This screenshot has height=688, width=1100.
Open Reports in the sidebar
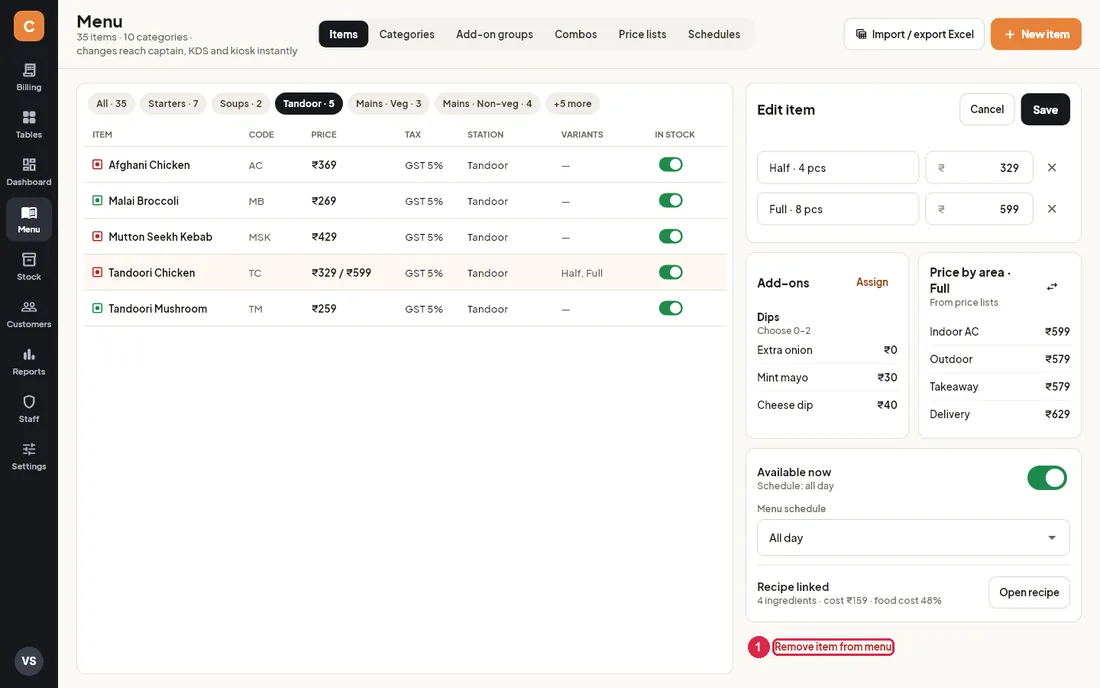[29, 361]
